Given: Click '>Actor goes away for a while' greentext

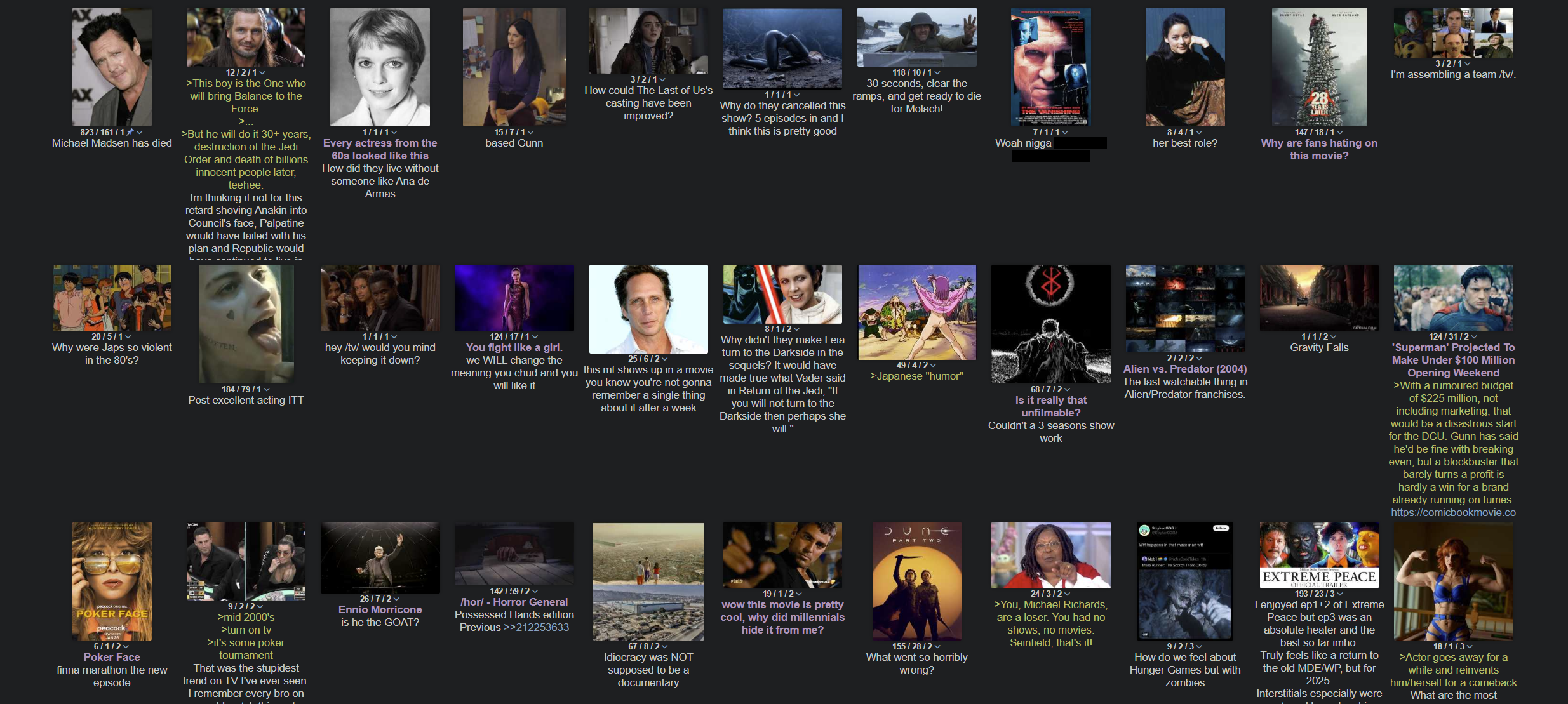Looking at the screenshot, I should pyautogui.click(x=1453, y=670).
